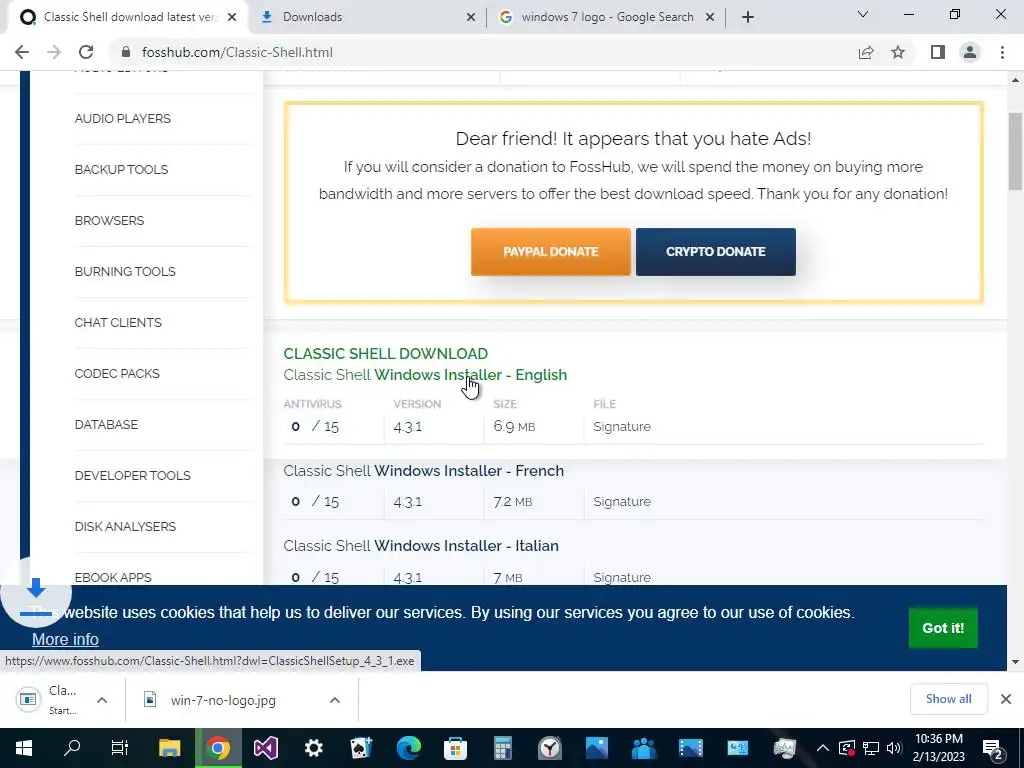Click the CRYPTO DONATE button

tap(716, 252)
